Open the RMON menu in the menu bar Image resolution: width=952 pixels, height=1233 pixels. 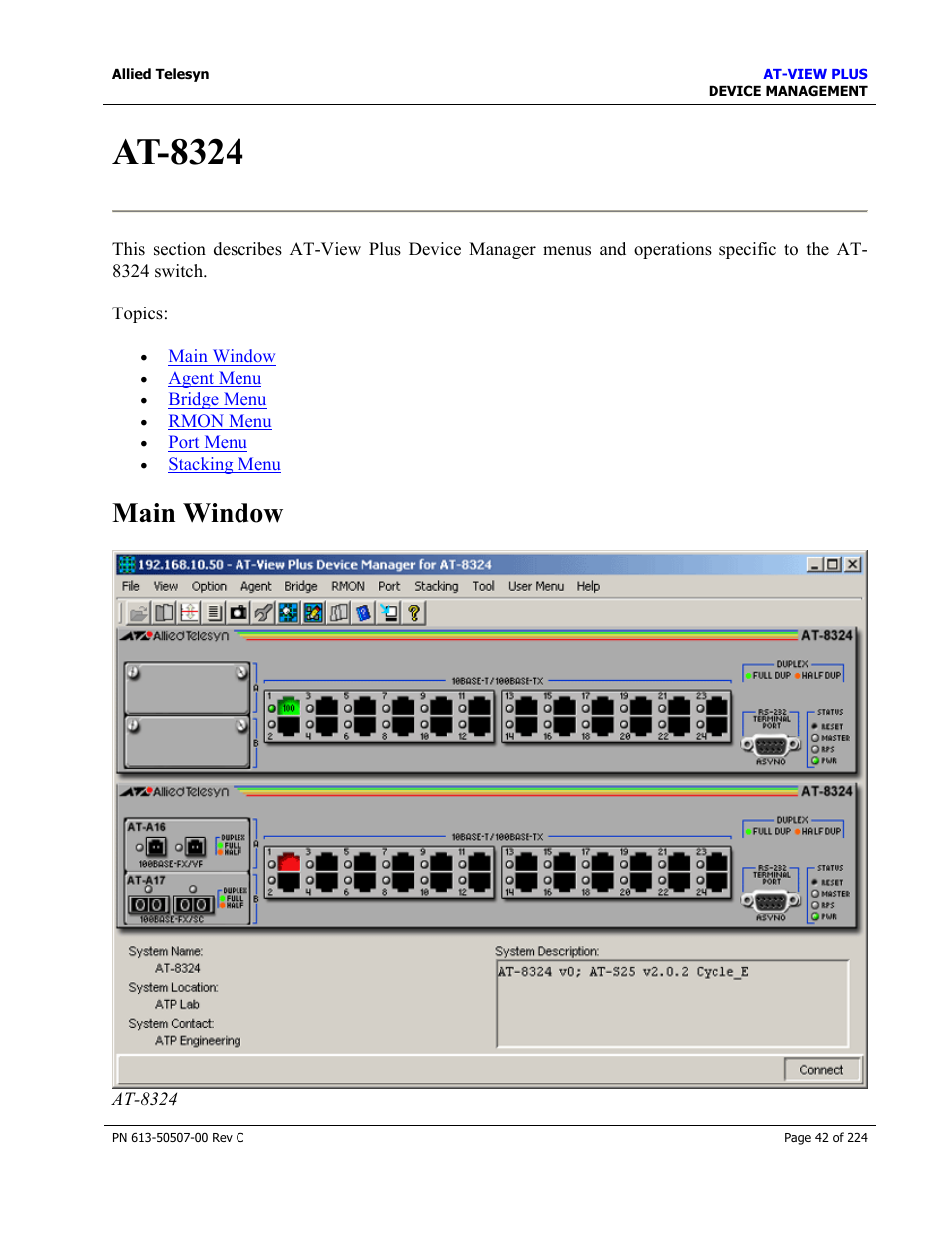[x=348, y=586]
